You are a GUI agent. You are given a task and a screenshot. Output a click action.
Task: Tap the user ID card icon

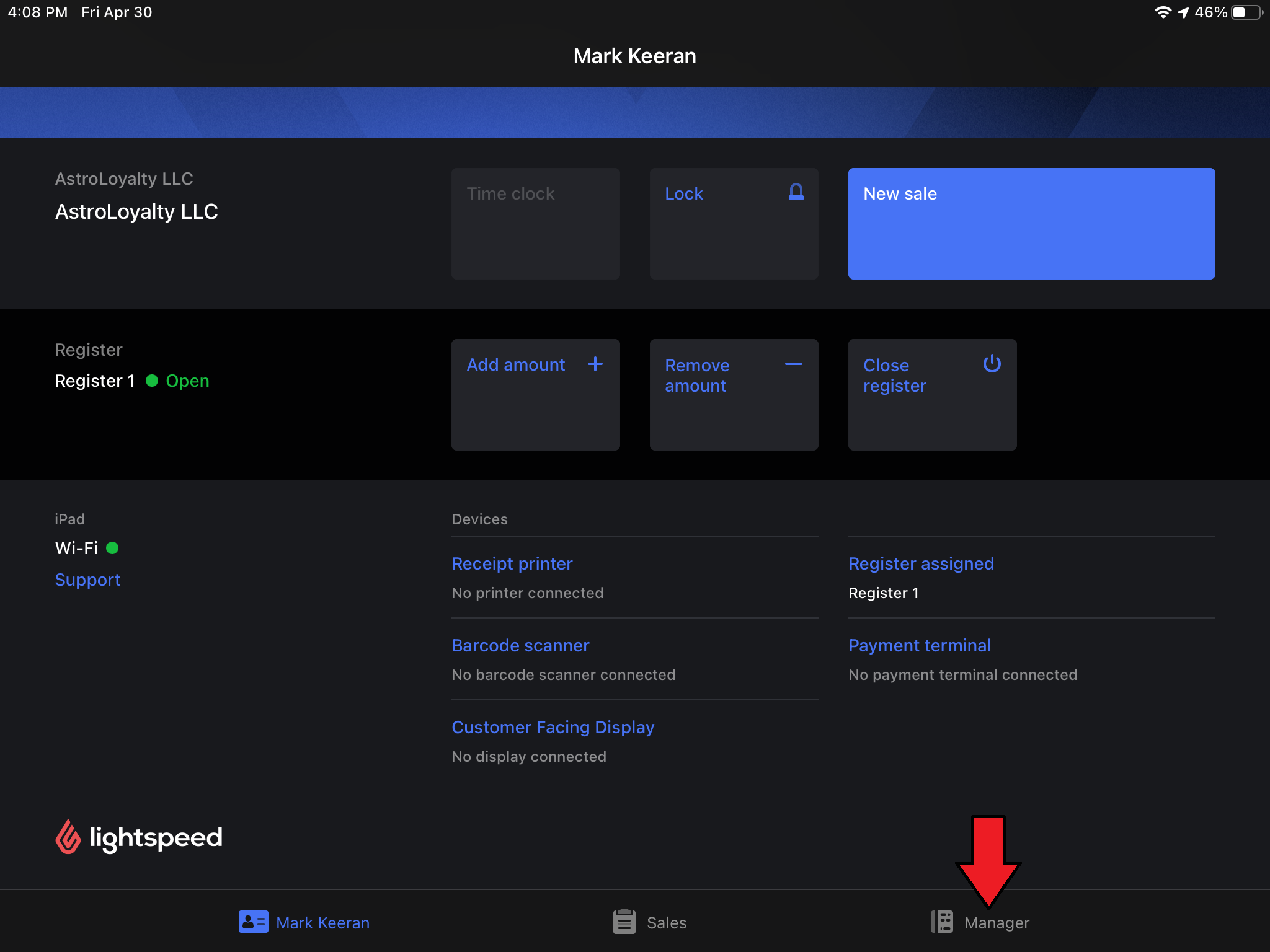pos(253,922)
